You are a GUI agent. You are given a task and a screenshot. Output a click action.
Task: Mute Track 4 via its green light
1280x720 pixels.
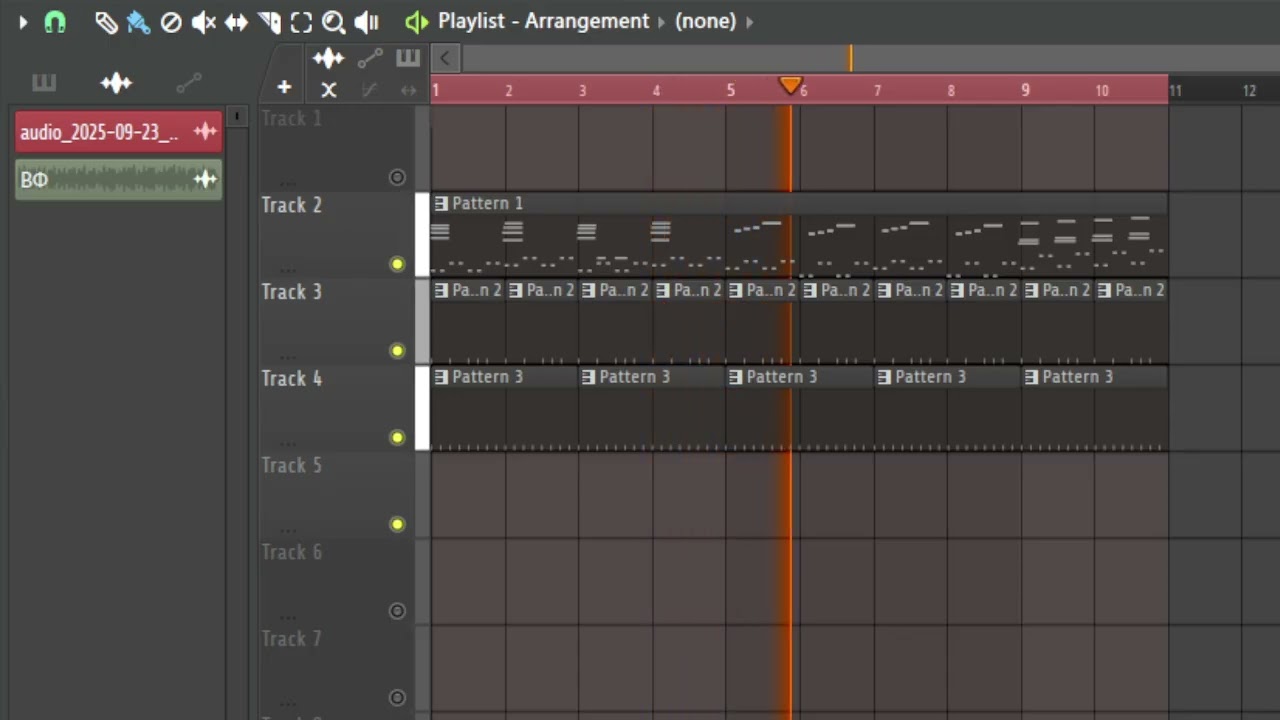pos(397,438)
